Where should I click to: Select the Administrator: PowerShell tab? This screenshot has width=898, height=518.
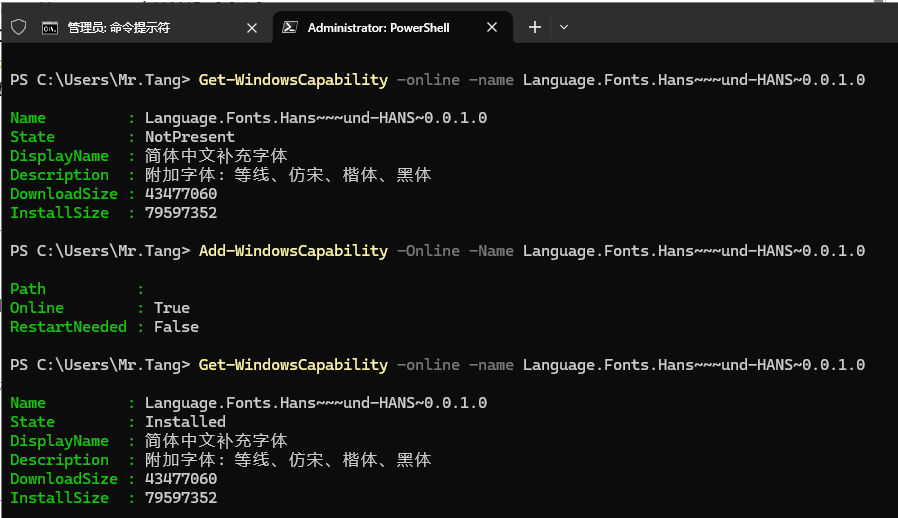pos(378,27)
